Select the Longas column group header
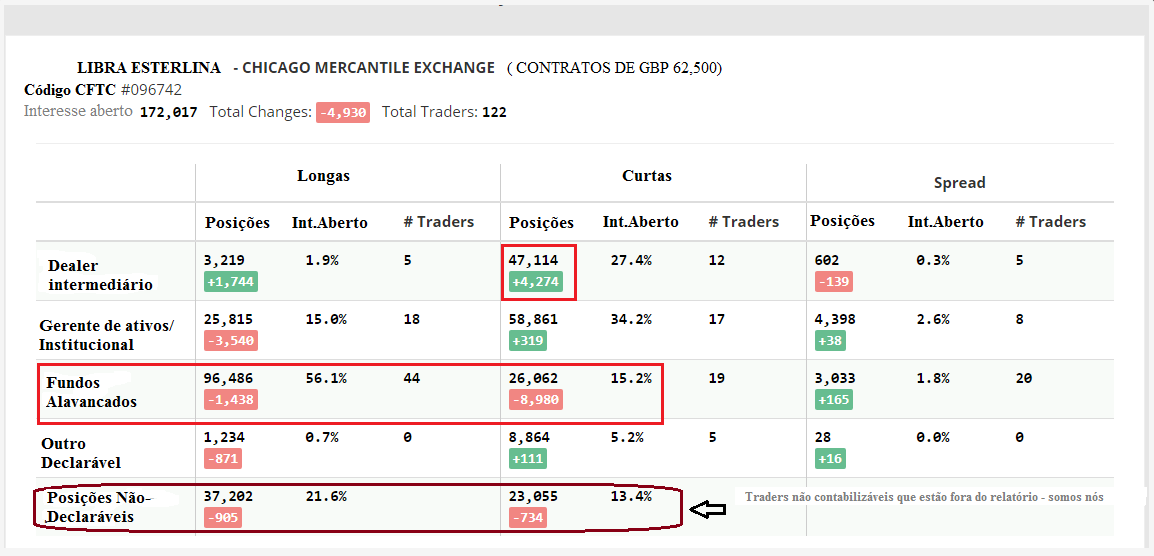 [x=323, y=176]
